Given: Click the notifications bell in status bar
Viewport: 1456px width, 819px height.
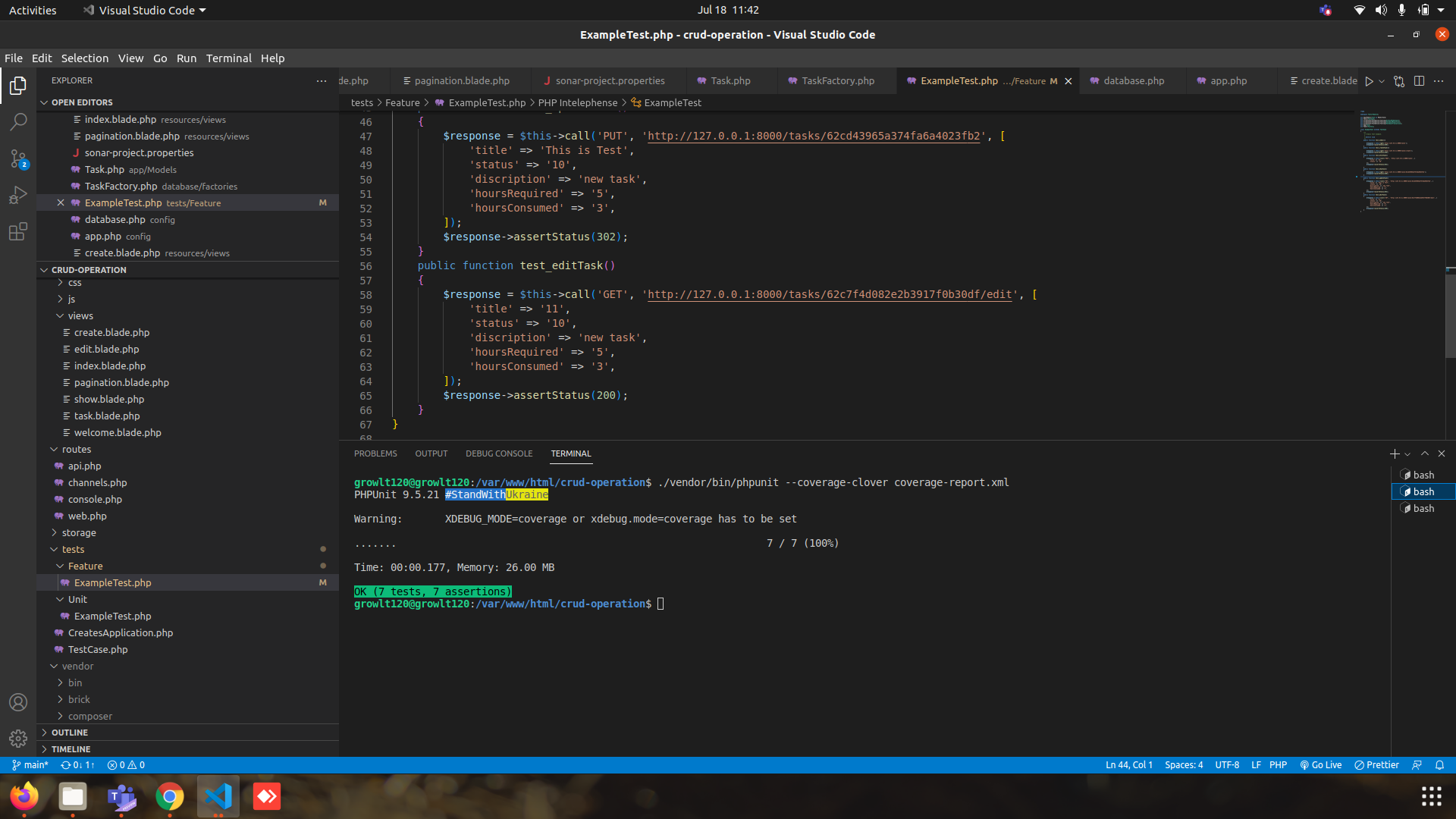Looking at the screenshot, I should coord(1439,765).
